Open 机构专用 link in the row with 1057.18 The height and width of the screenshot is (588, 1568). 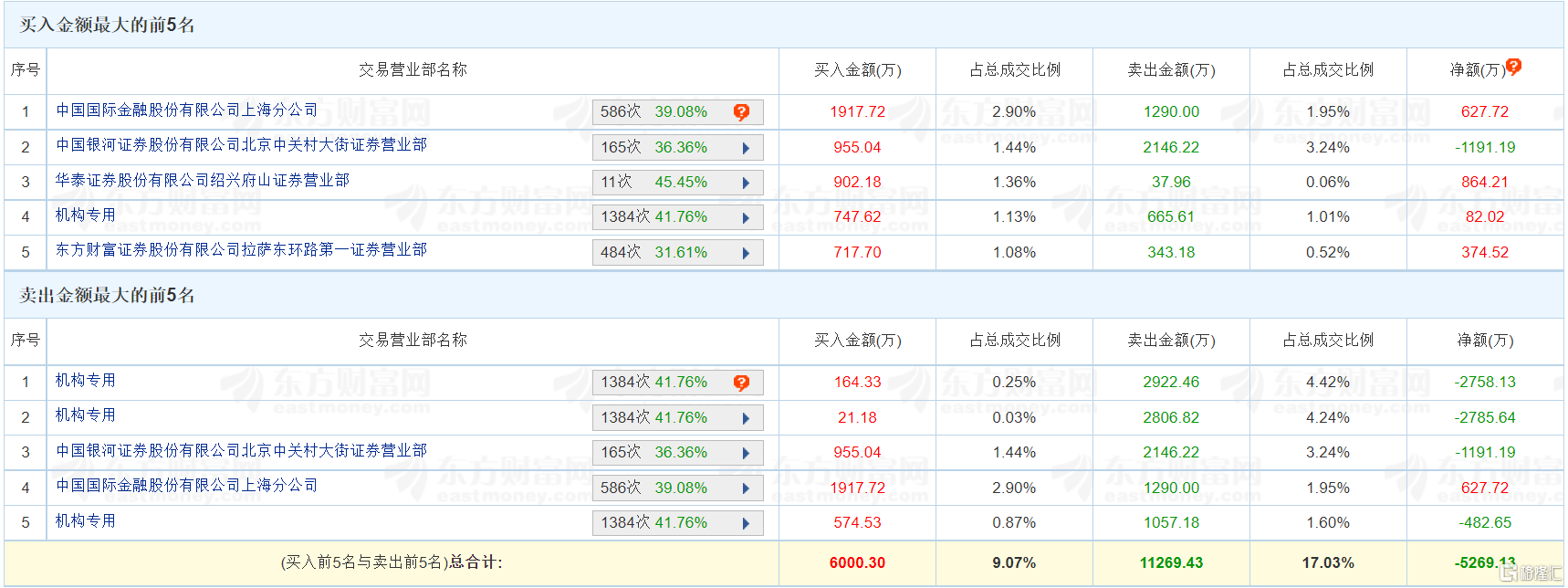point(86,520)
